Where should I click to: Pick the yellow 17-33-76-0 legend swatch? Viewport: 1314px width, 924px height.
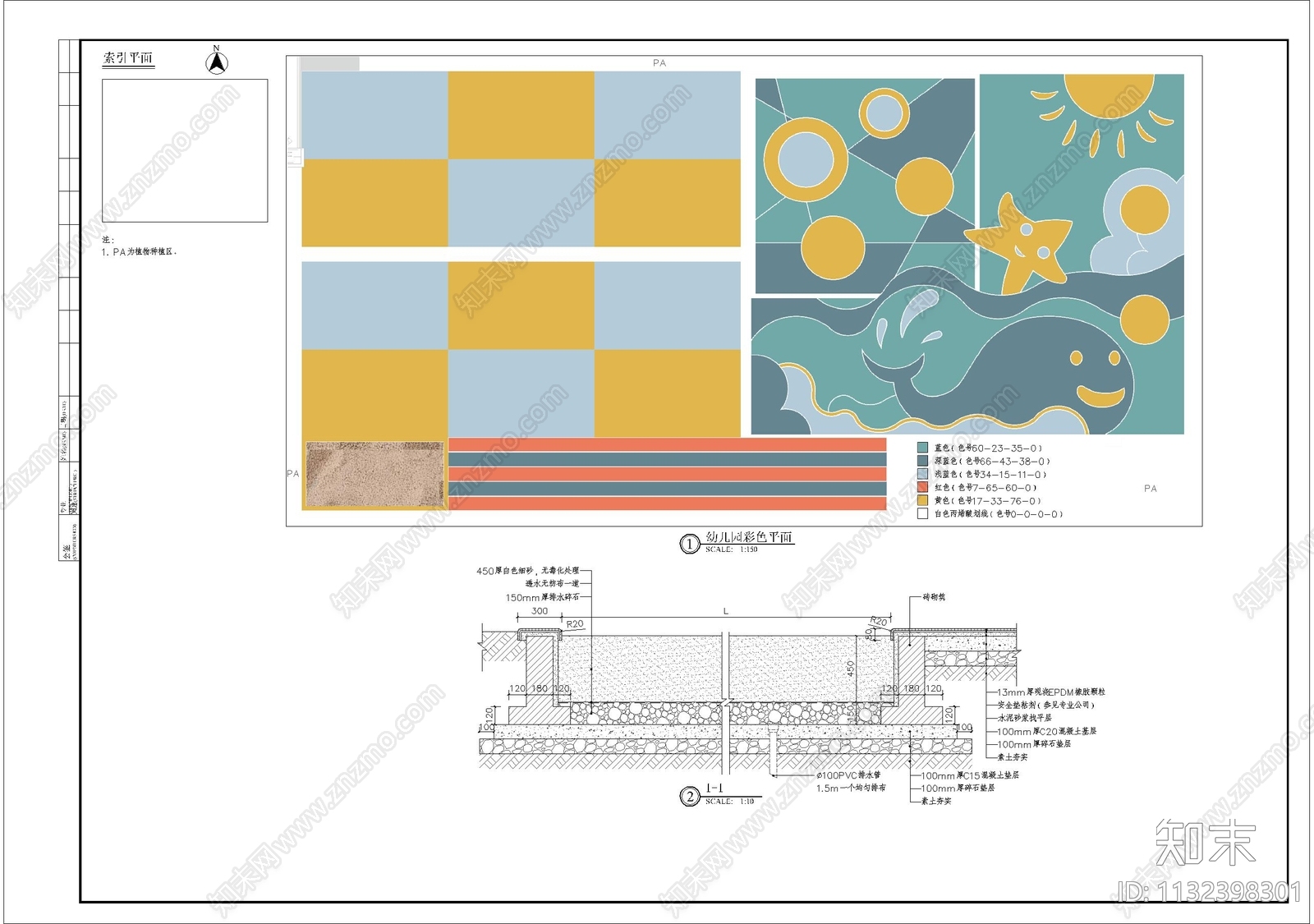922,500
